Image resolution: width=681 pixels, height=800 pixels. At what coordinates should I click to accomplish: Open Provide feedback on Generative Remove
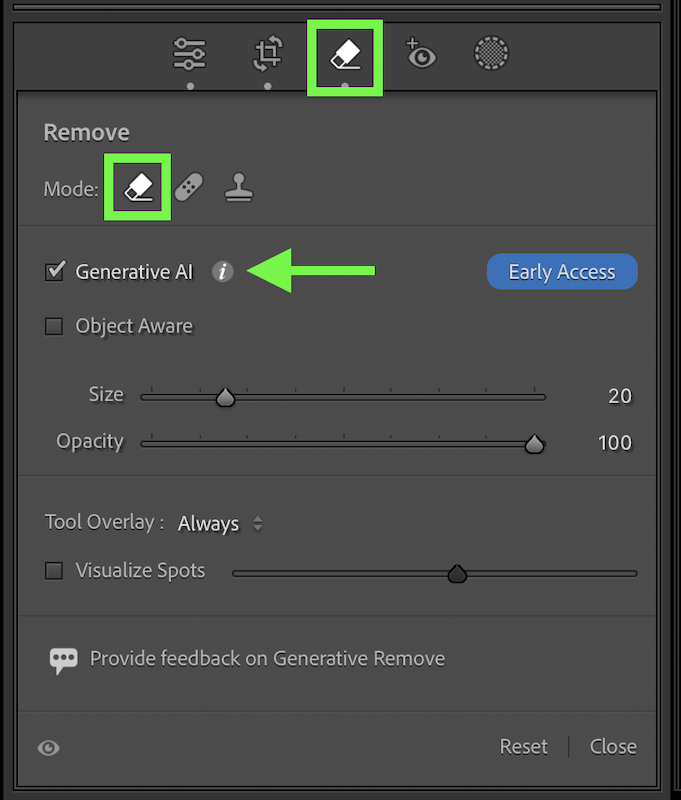tap(247, 659)
